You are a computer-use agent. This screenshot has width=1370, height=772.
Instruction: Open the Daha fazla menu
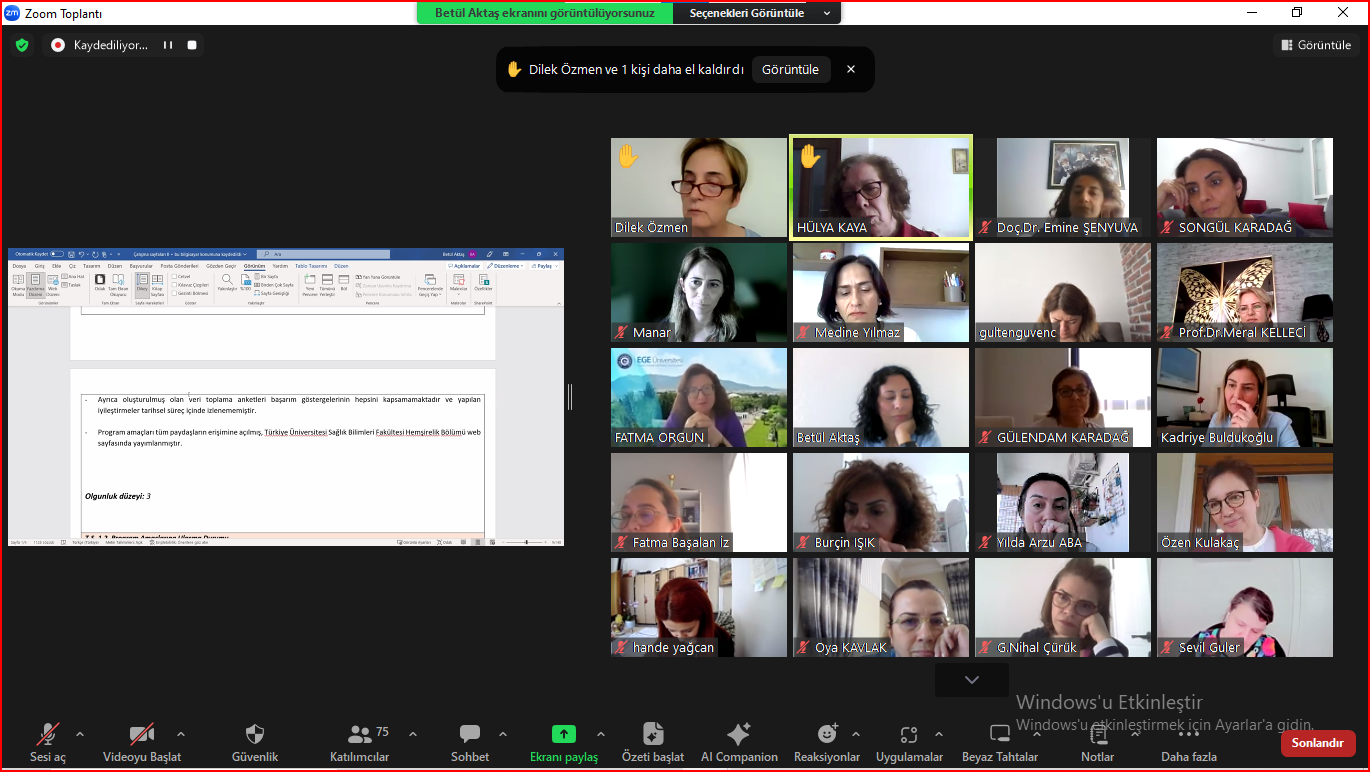[x=1188, y=741]
